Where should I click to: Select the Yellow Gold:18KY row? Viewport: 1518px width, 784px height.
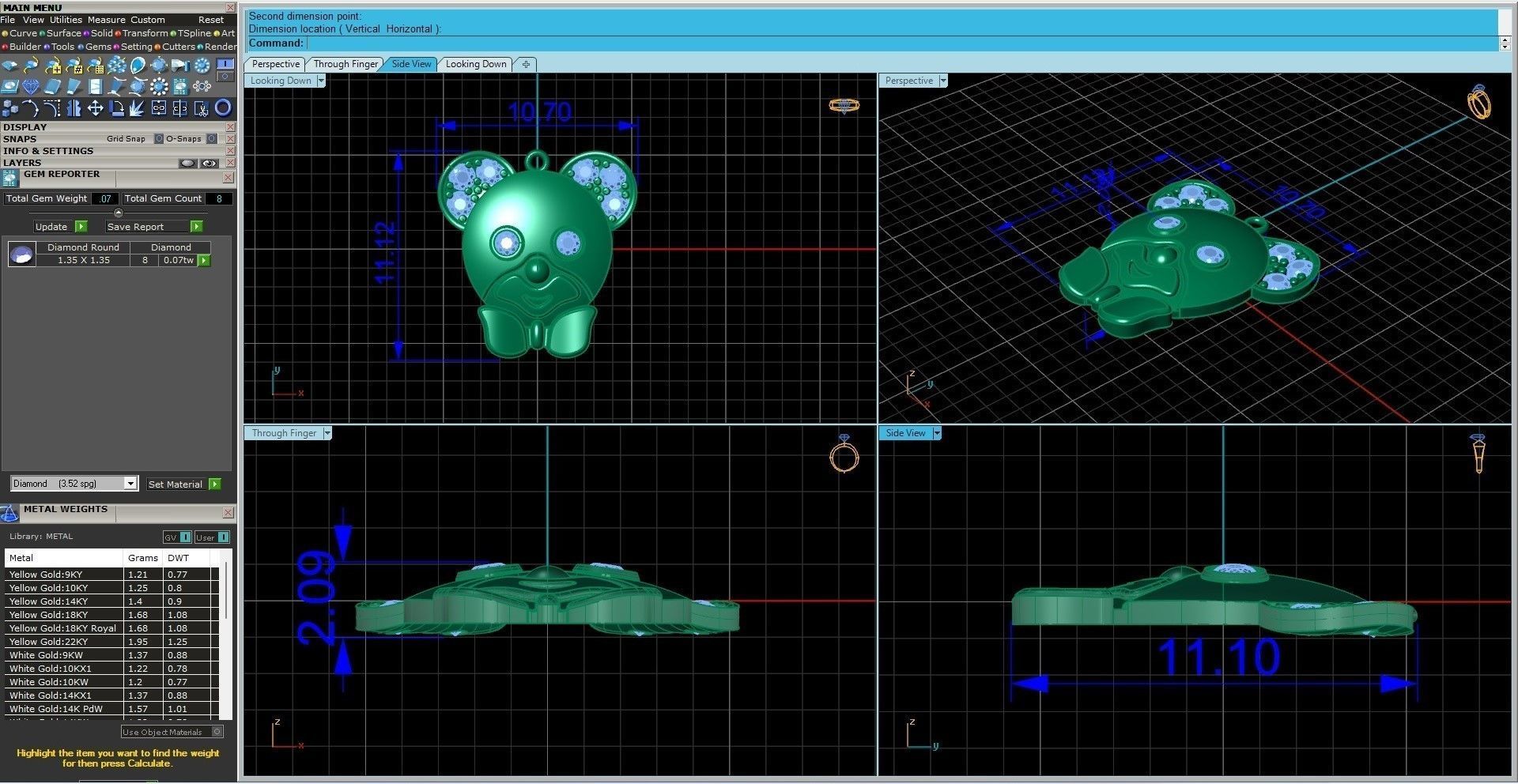pyautogui.click(x=111, y=614)
